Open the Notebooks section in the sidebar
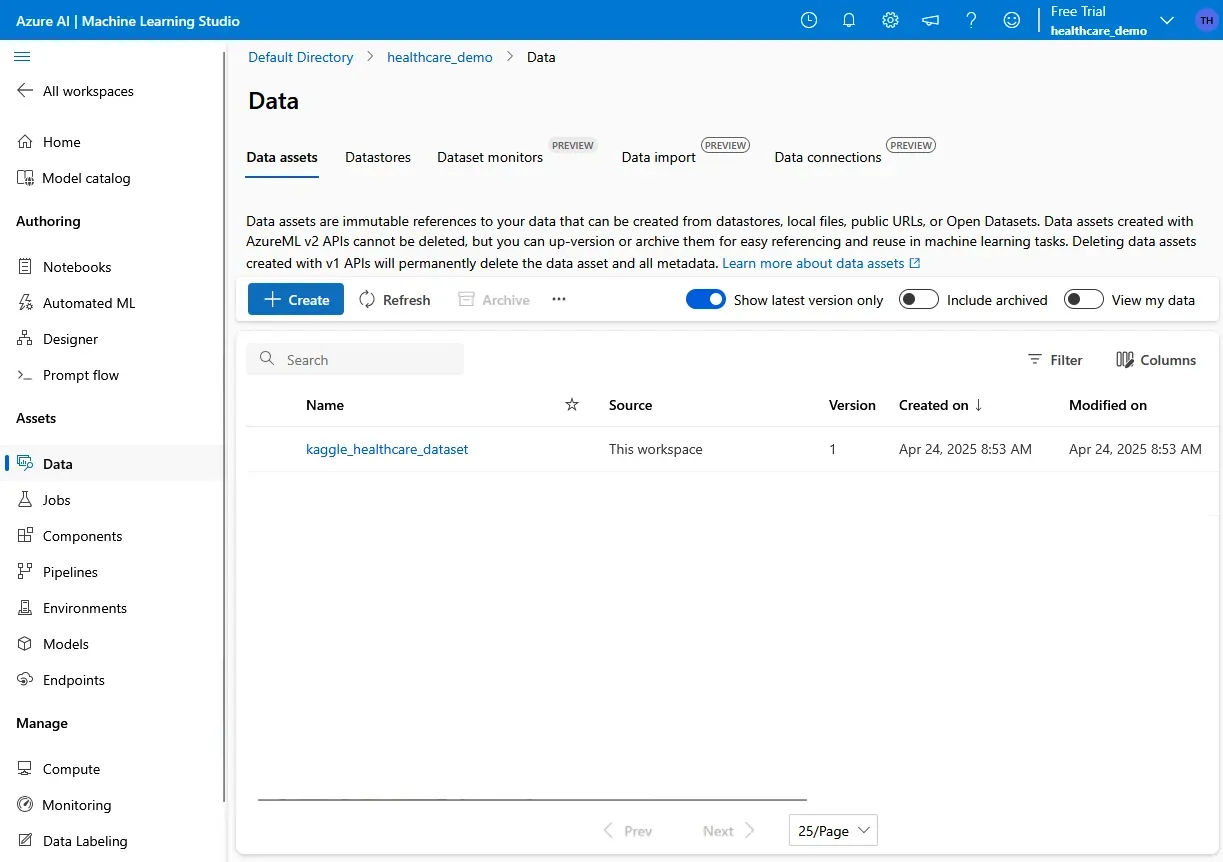The width and height of the screenshot is (1223, 862). coord(75,266)
